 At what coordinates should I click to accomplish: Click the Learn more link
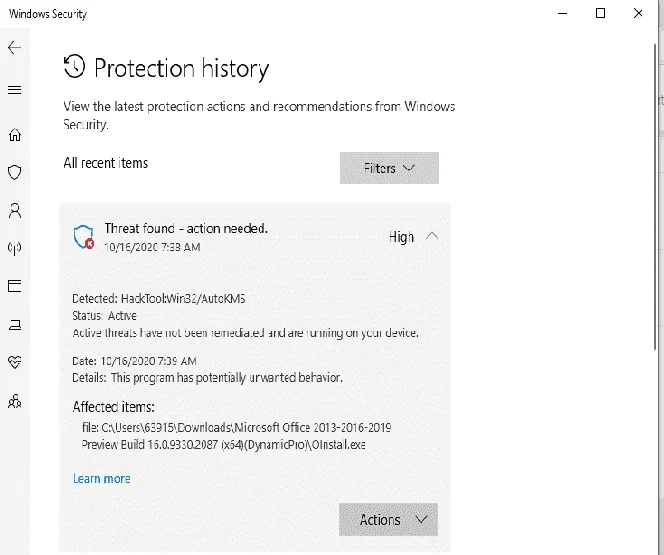(102, 479)
